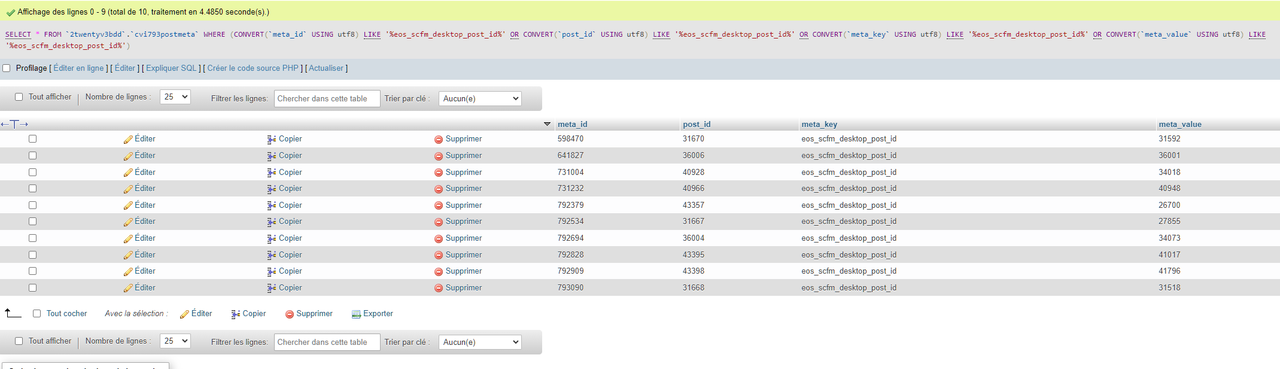Image resolution: width=1280 pixels, height=369 pixels.
Task: Focus top 'Filtrer les lignes' search field
Action: pos(327,98)
